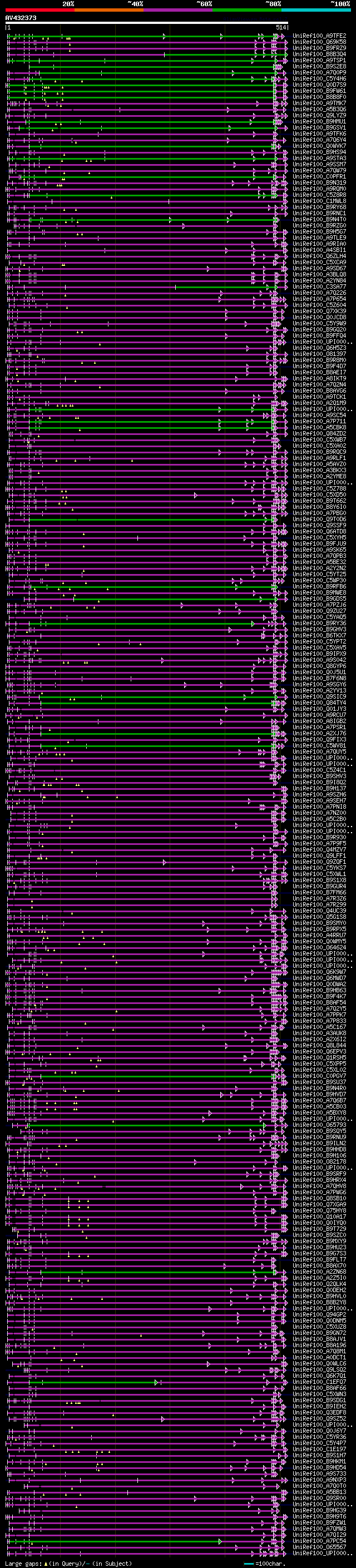The width and height of the screenshot is (356, 1568).
Task: Select label UniRef100_C5YR36
Action: (319, 1437)
